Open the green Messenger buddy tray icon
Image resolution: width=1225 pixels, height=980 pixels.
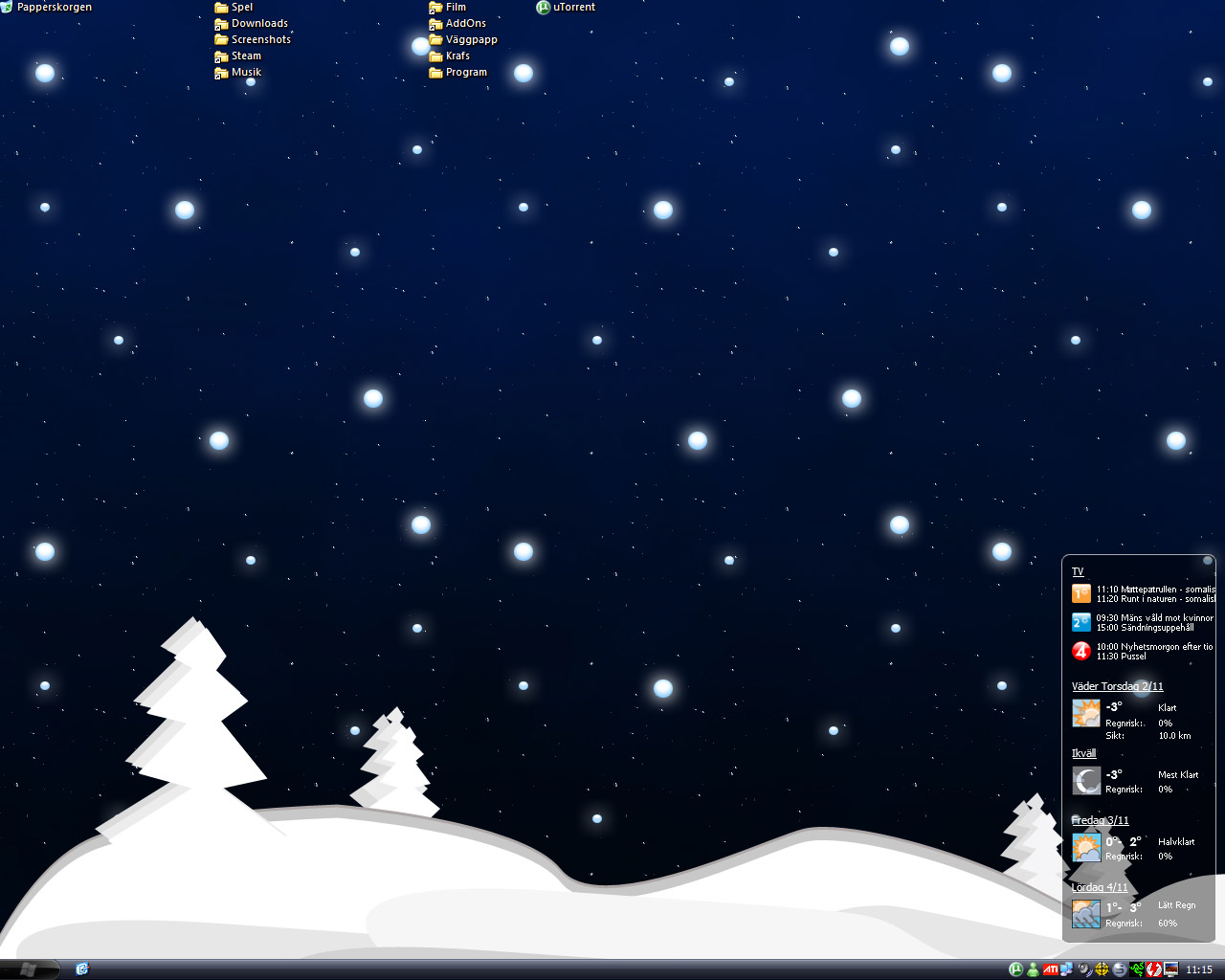tap(1033, 969)
